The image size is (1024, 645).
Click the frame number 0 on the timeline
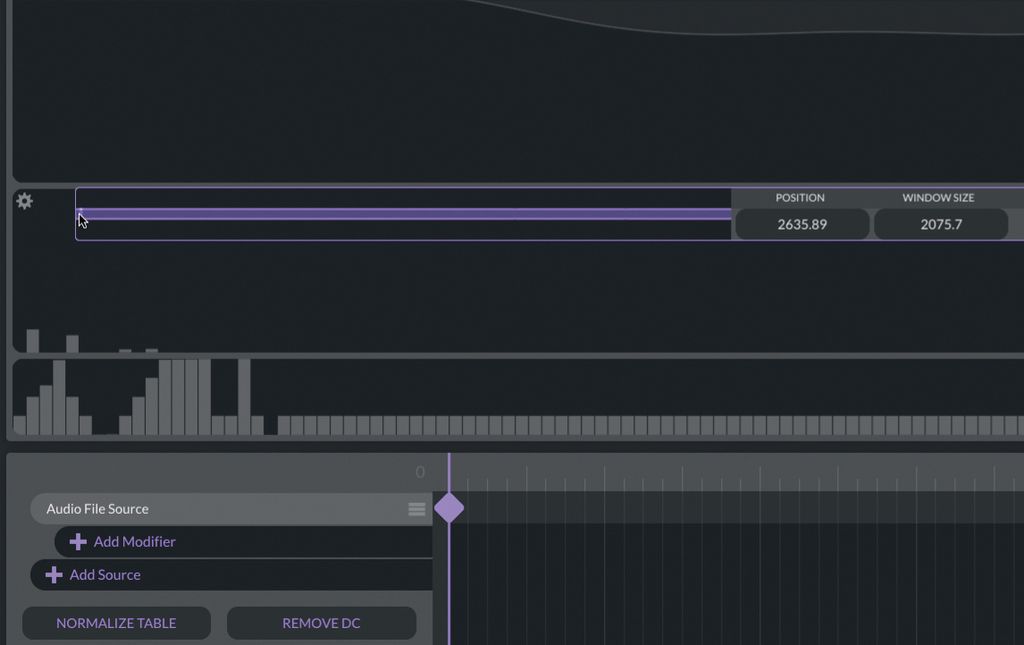421,471
